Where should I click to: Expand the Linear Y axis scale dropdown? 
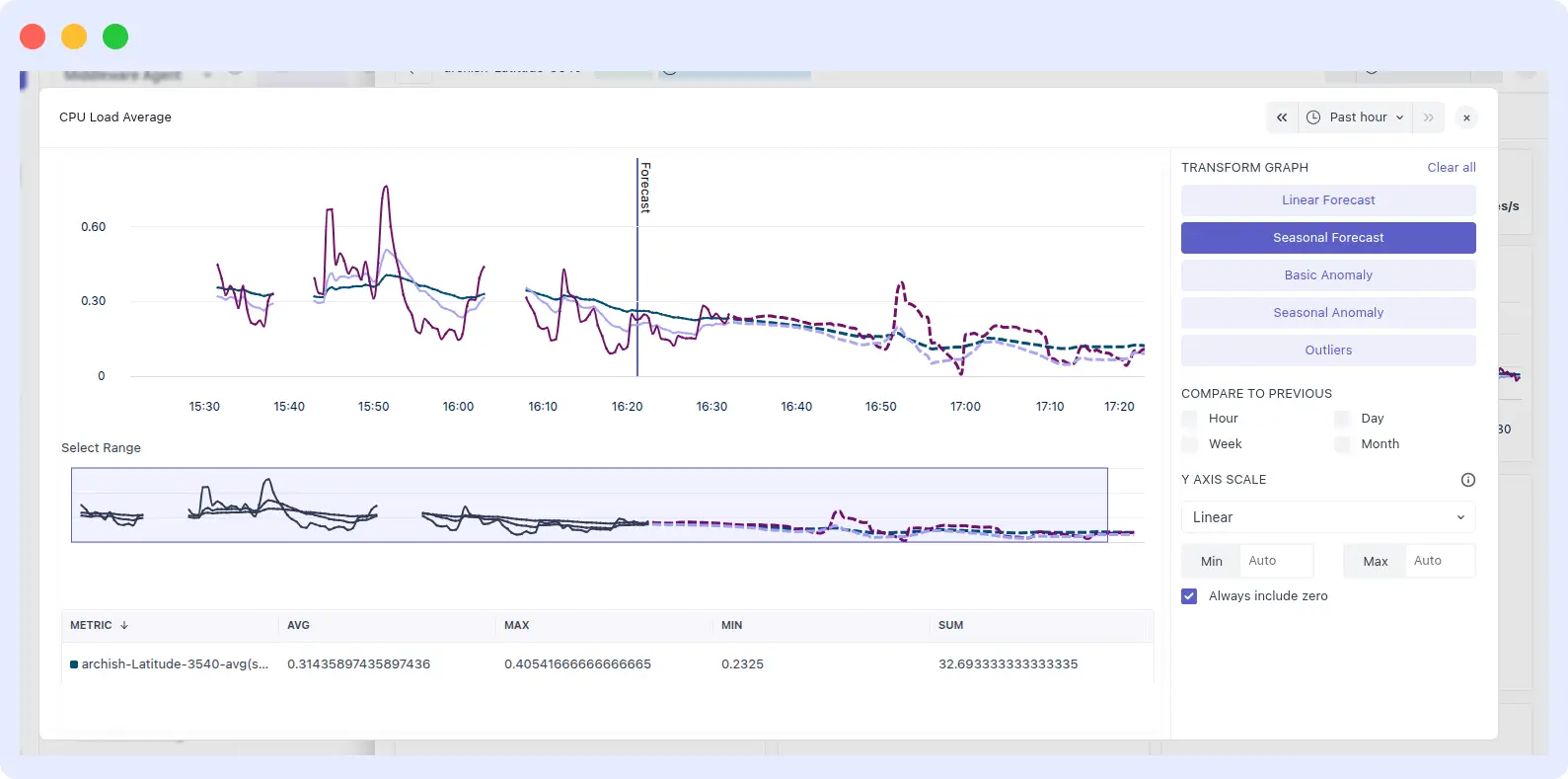1327,517
